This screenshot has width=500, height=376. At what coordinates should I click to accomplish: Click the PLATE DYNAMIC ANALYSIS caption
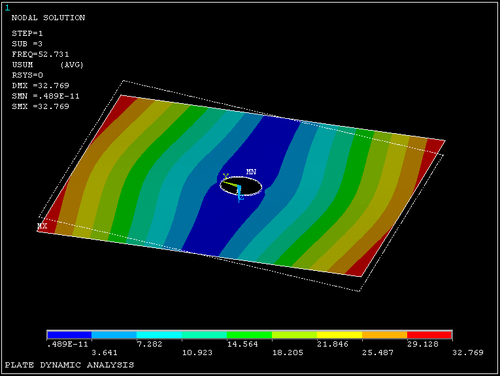69,365
